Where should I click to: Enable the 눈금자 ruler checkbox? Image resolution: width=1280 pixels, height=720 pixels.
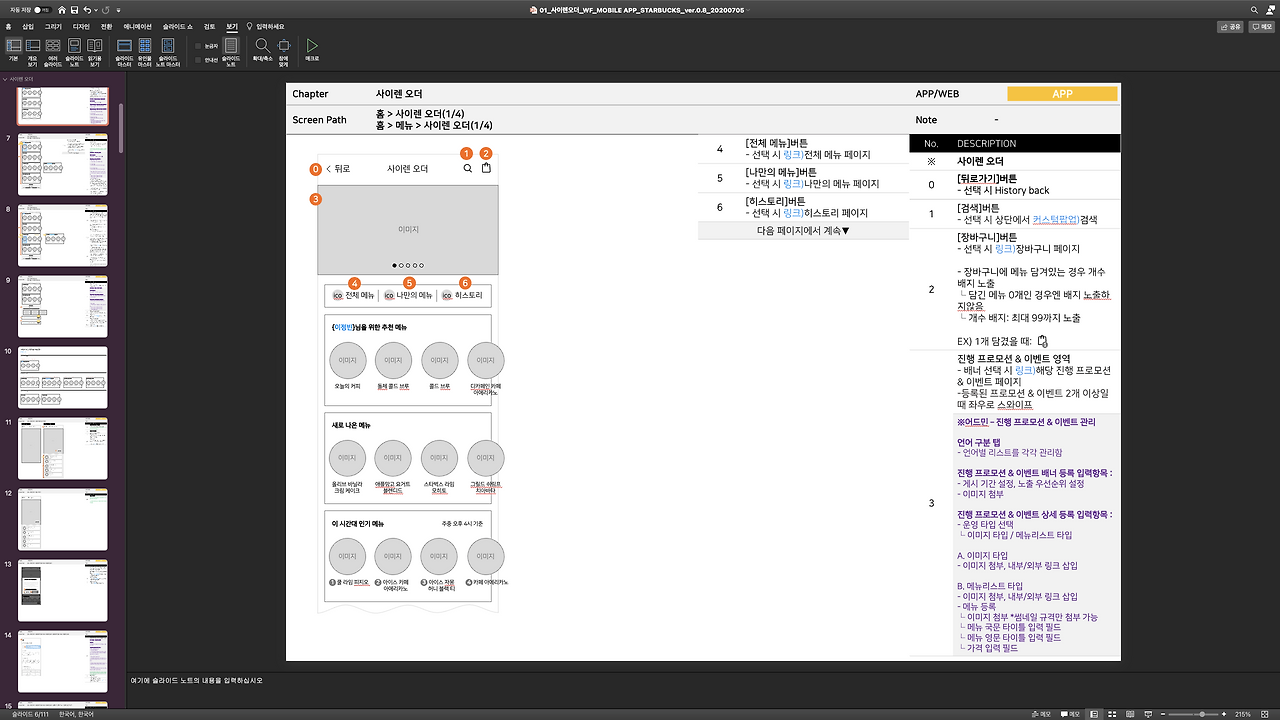[x=198, y=46]
